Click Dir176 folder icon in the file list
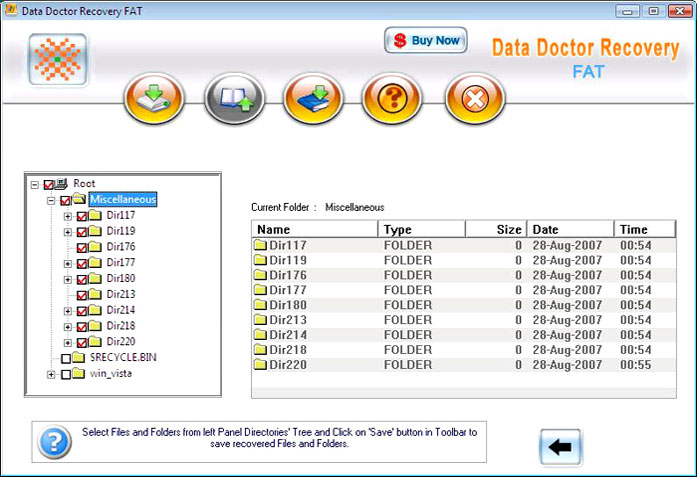The image size is (697, 477). click(x=260, y=275)
